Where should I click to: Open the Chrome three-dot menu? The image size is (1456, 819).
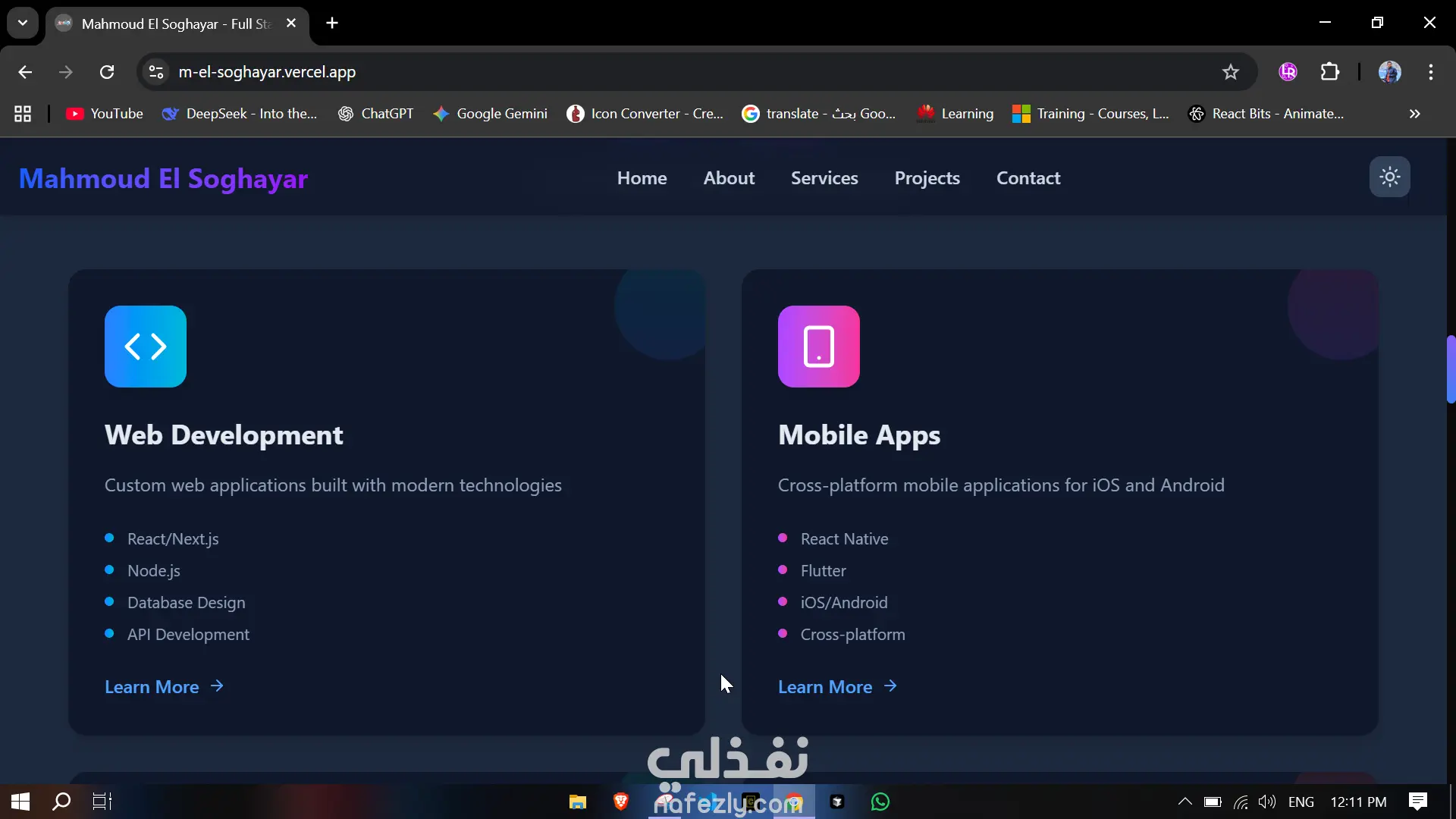click(x=1430, y=72)
